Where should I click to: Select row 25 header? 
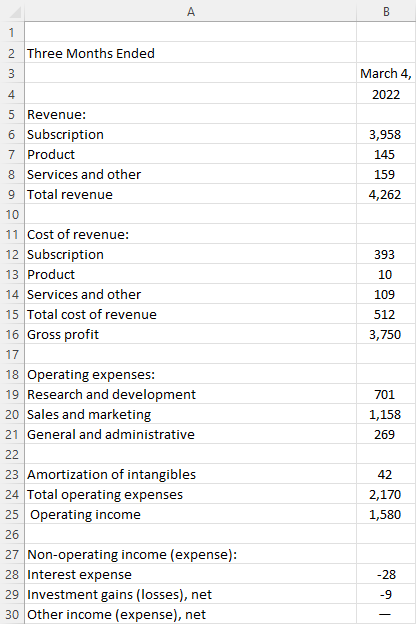click(x=12, y=514)
